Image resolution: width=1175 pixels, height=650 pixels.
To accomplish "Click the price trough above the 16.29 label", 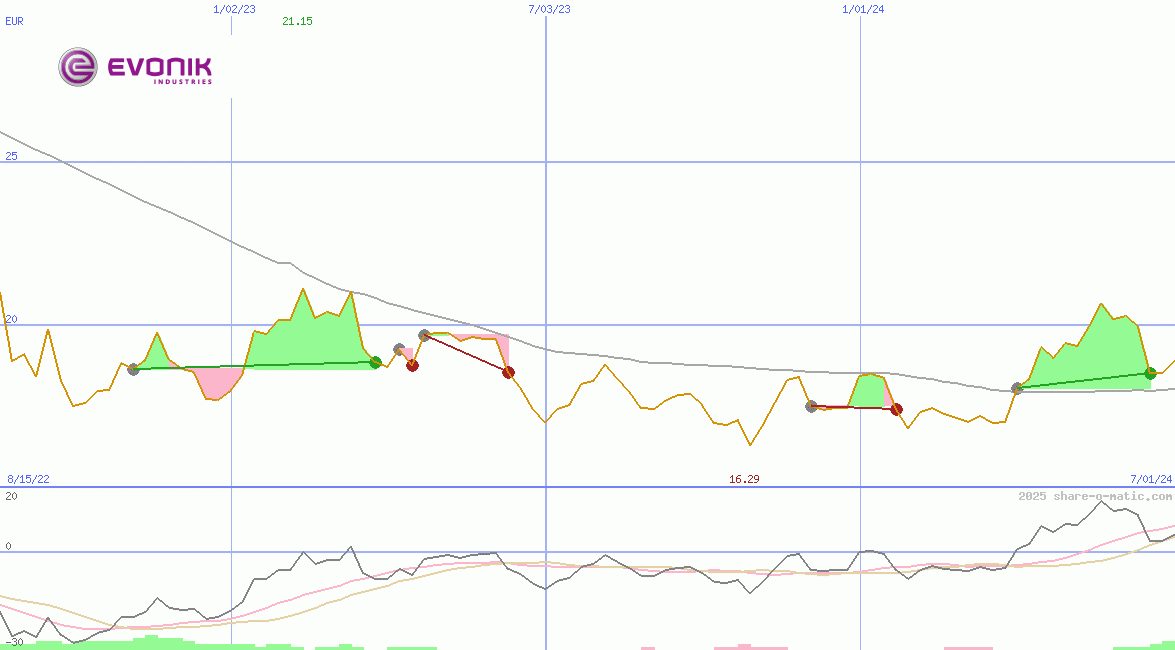I will pos(749,445).
